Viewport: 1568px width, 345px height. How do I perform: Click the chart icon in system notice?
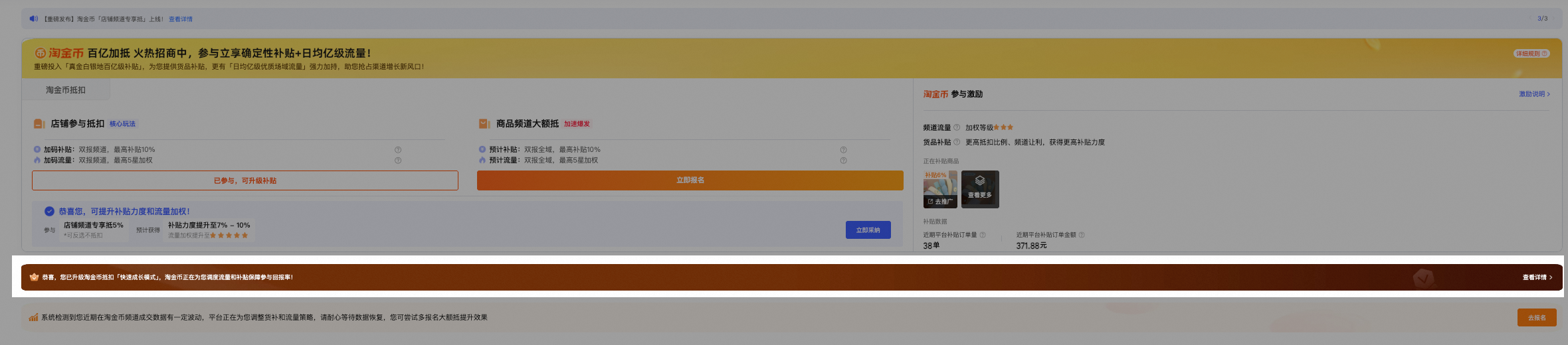33,318
